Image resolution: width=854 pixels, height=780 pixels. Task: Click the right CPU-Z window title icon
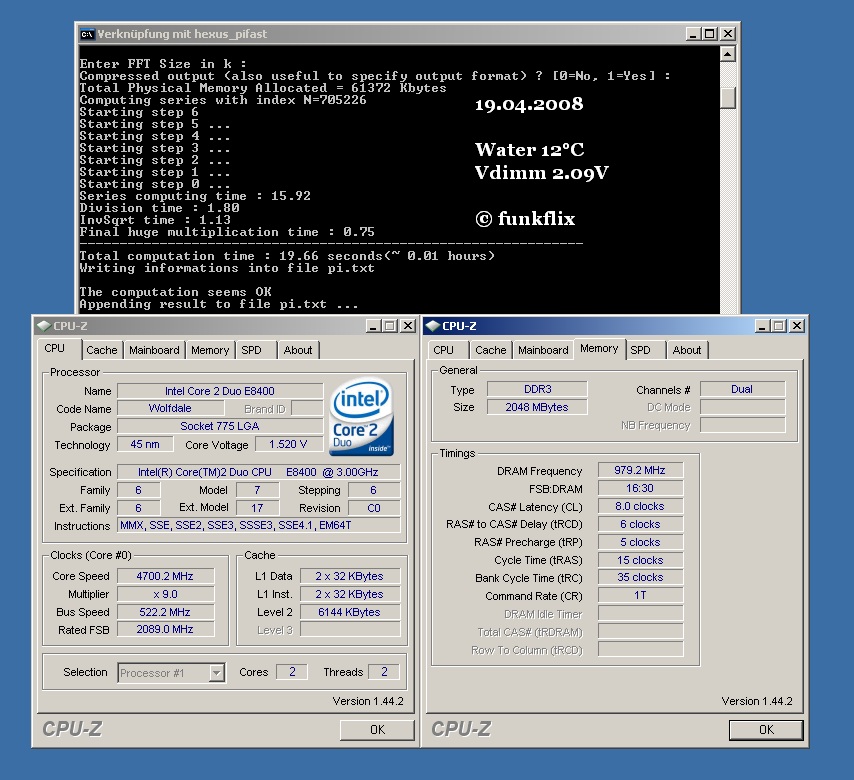click(x=432, y=326)
